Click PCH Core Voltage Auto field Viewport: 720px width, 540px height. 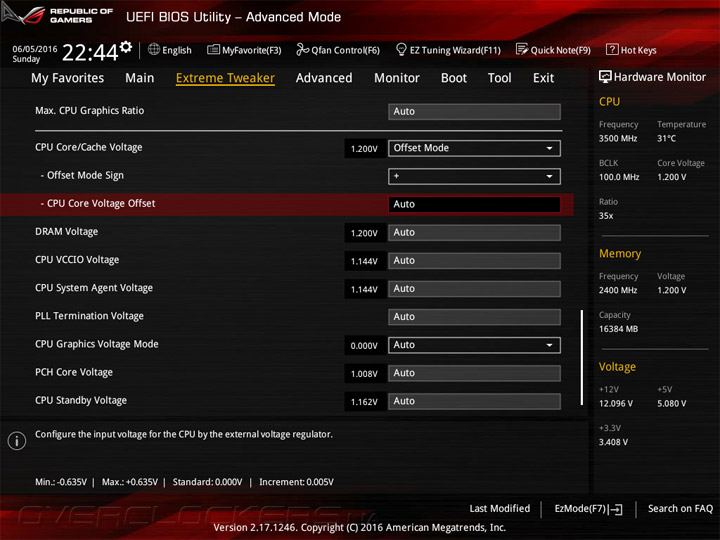click(474, 373)
